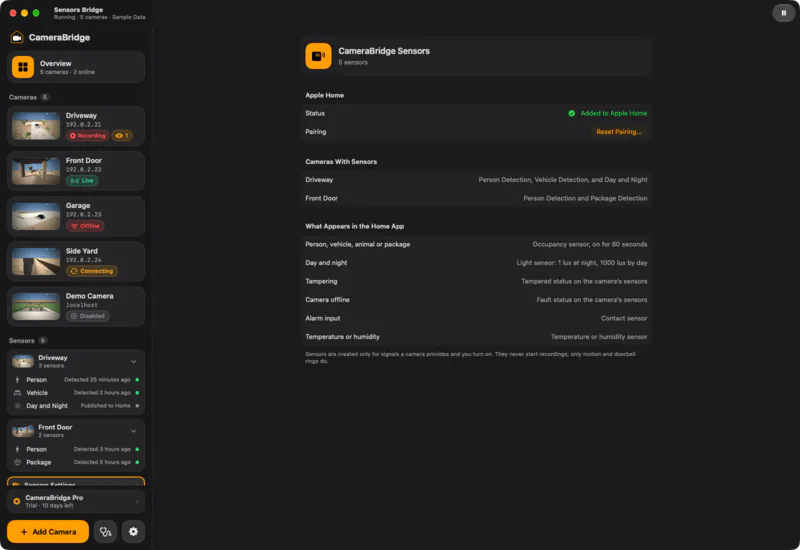Screen dimensions: 800x550
Task: Collapse the Front Door sensors group chevron
Action: pyautogui.click(x=134, y=431)
